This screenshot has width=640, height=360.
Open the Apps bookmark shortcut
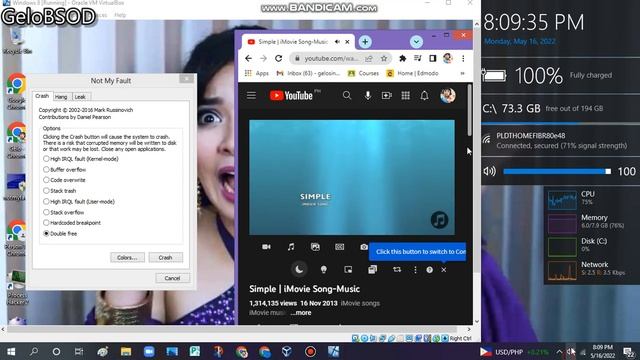257,73
